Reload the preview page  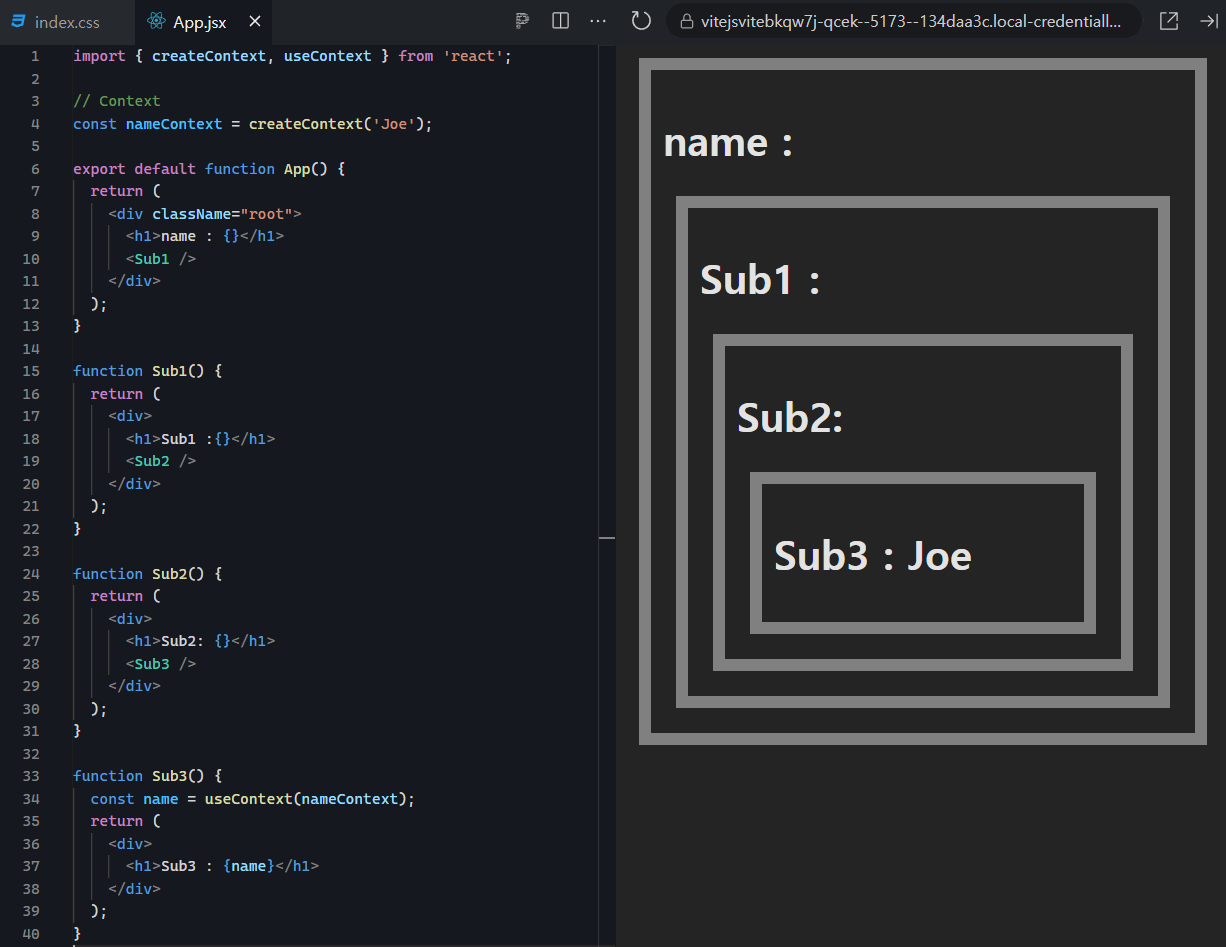642,21
